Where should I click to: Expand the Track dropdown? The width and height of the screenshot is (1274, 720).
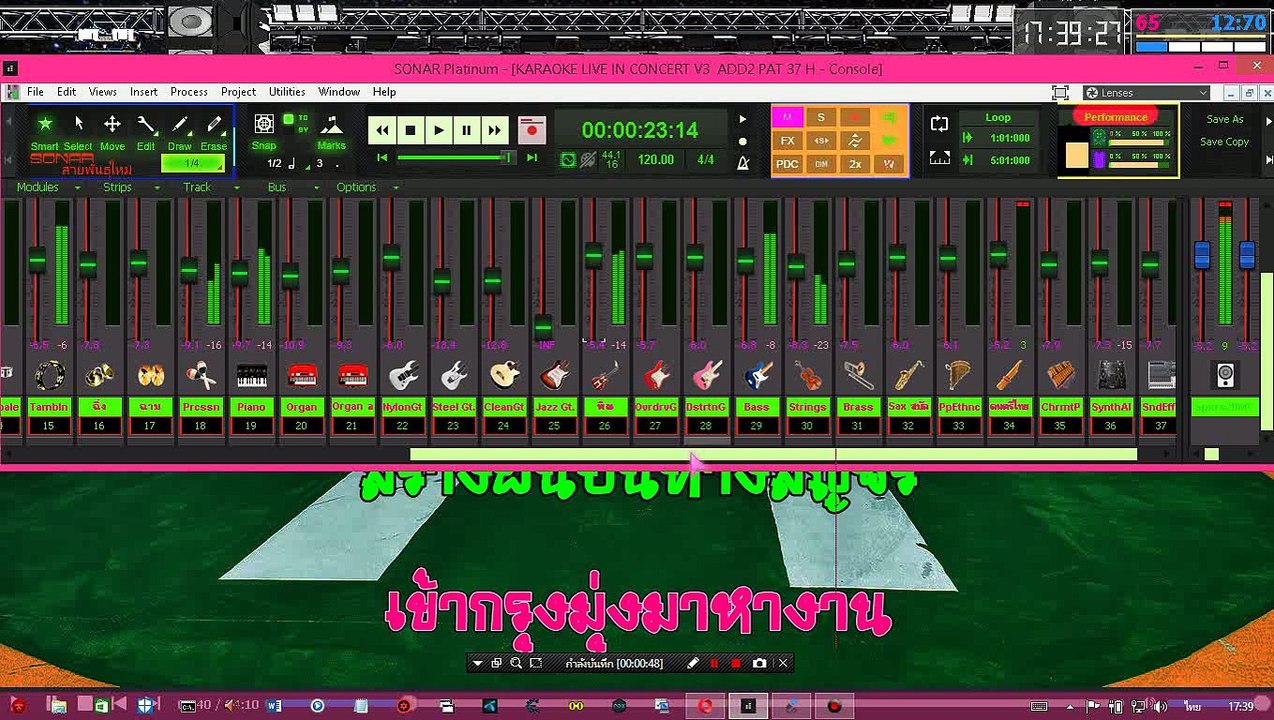click(x=210, y=187)
